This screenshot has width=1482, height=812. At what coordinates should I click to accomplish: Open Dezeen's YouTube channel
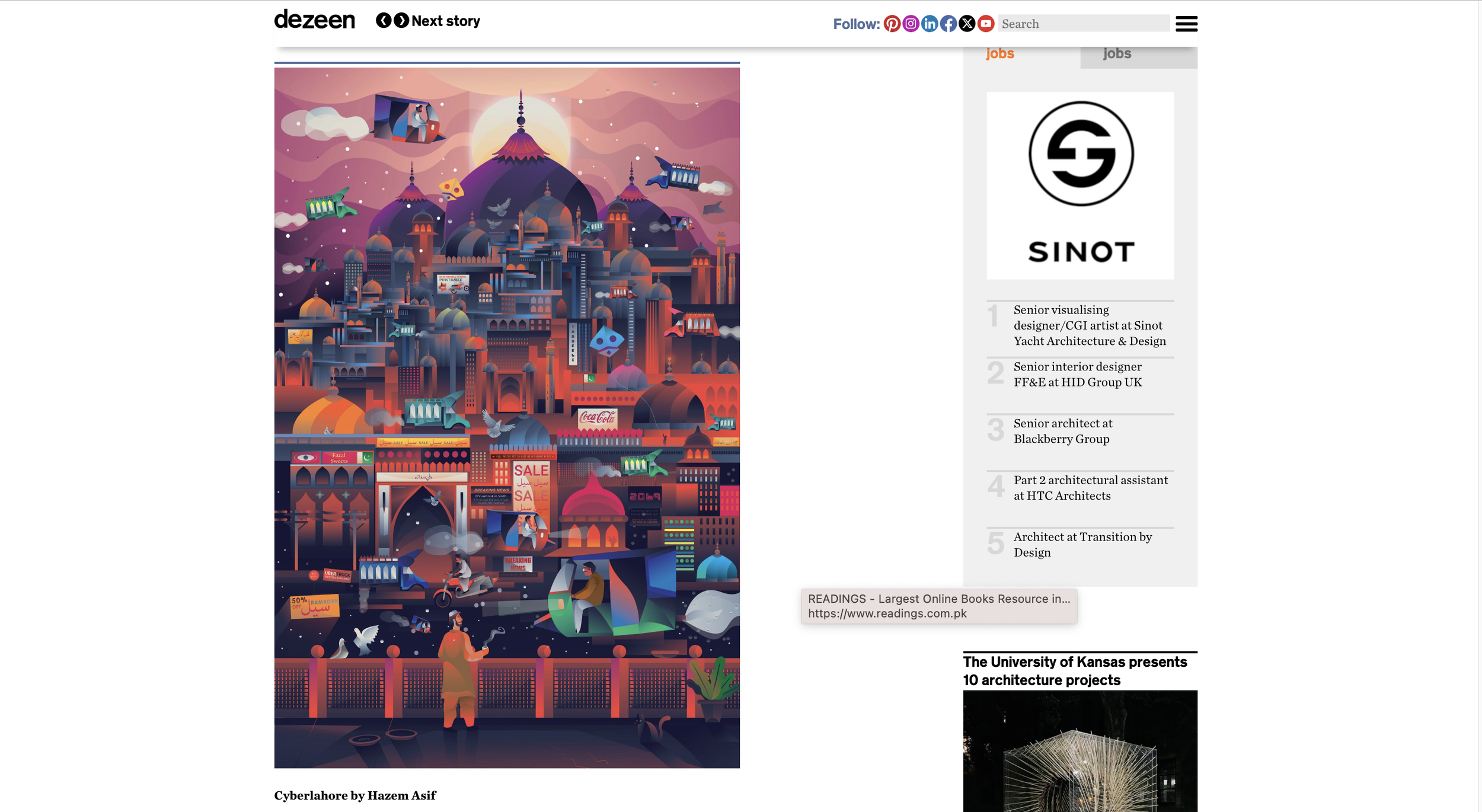coord(985,24)
